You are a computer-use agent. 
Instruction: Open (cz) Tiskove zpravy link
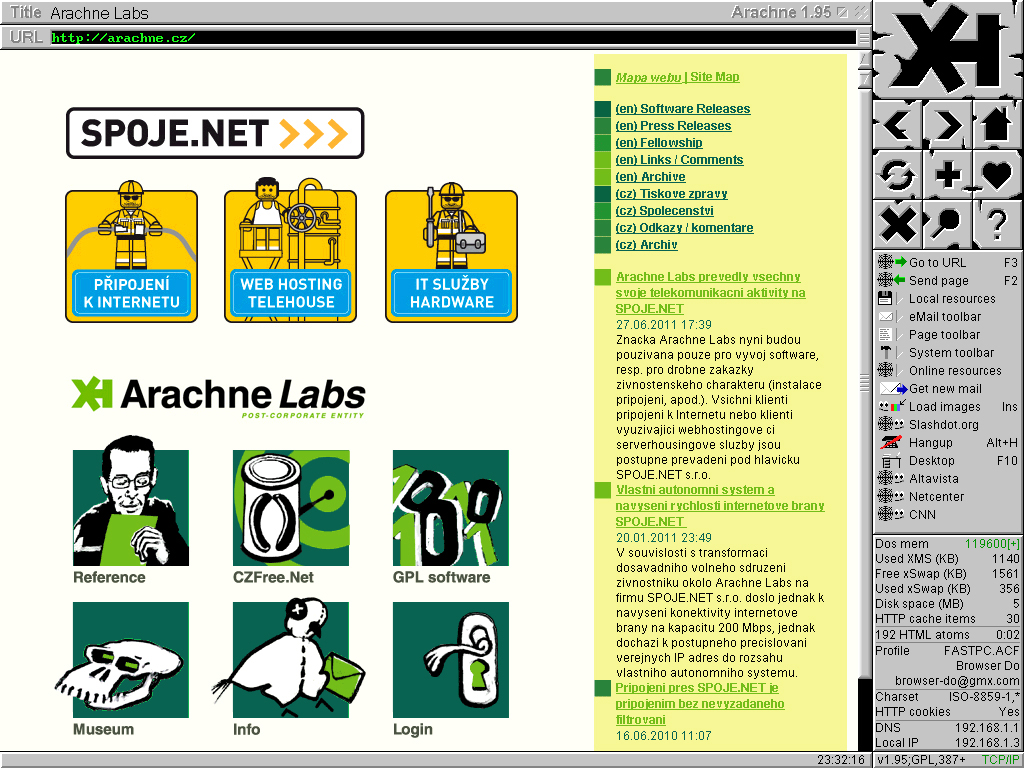671,194
